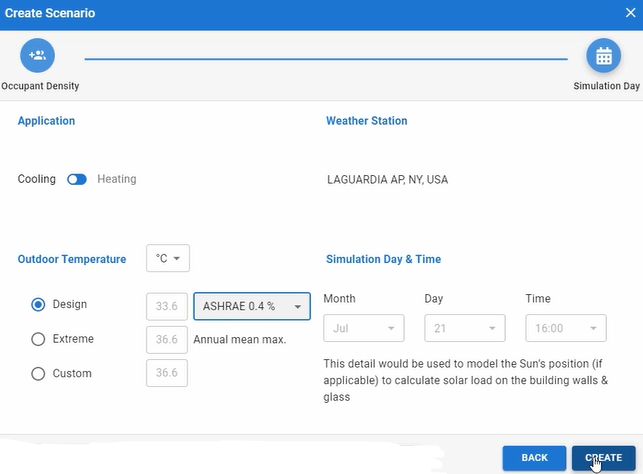Viewport: 643px width, 474px height.
Task: Click the Design temperature field showing 33.6
Action: pos(167,306)
